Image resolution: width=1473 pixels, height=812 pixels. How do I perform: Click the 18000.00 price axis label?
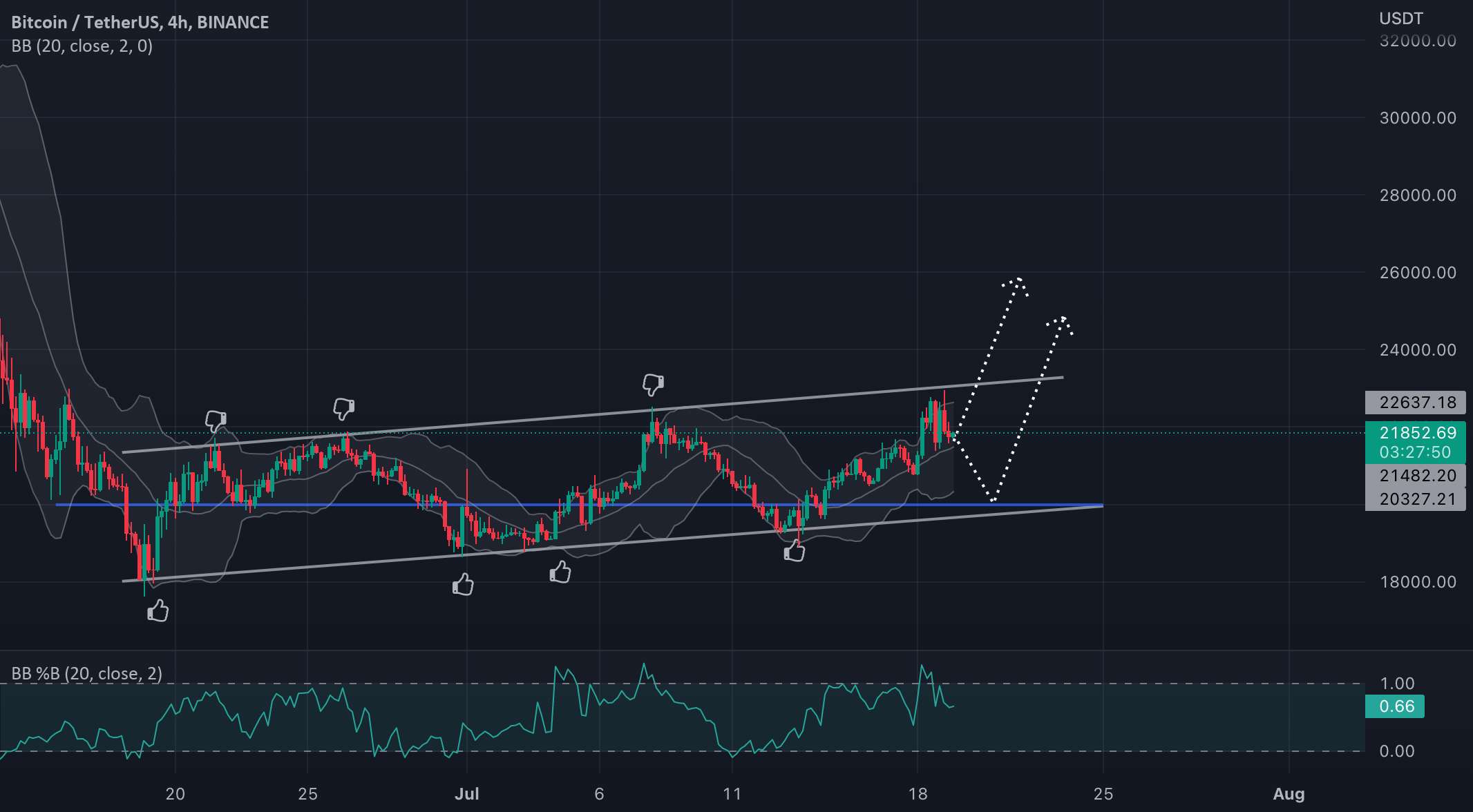click(x=1418, y=582)
